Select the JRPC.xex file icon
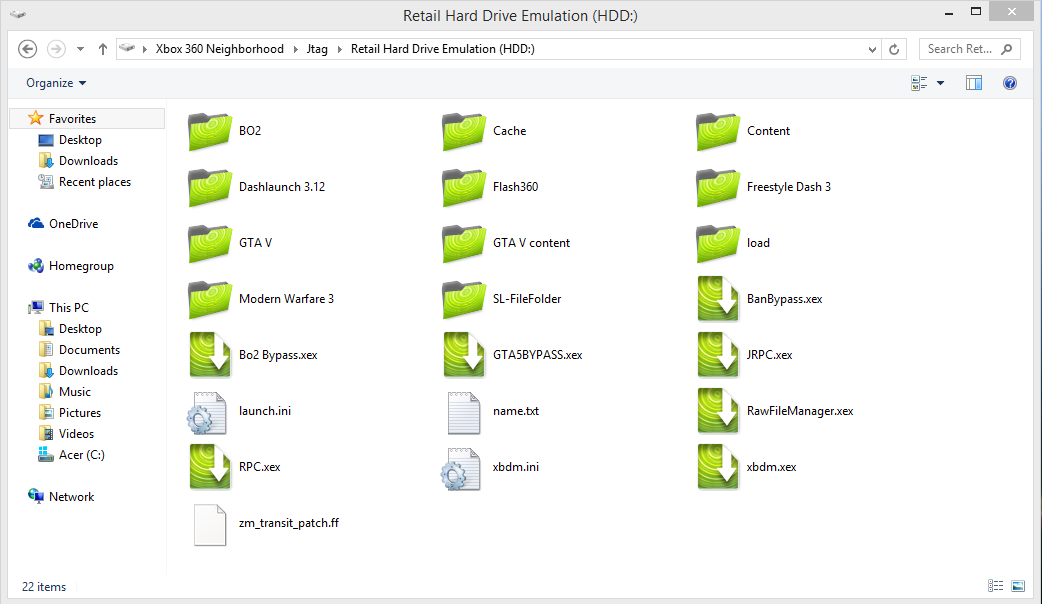The height and width of the screenshot is (604, 1042). click(x=718, y=355)
